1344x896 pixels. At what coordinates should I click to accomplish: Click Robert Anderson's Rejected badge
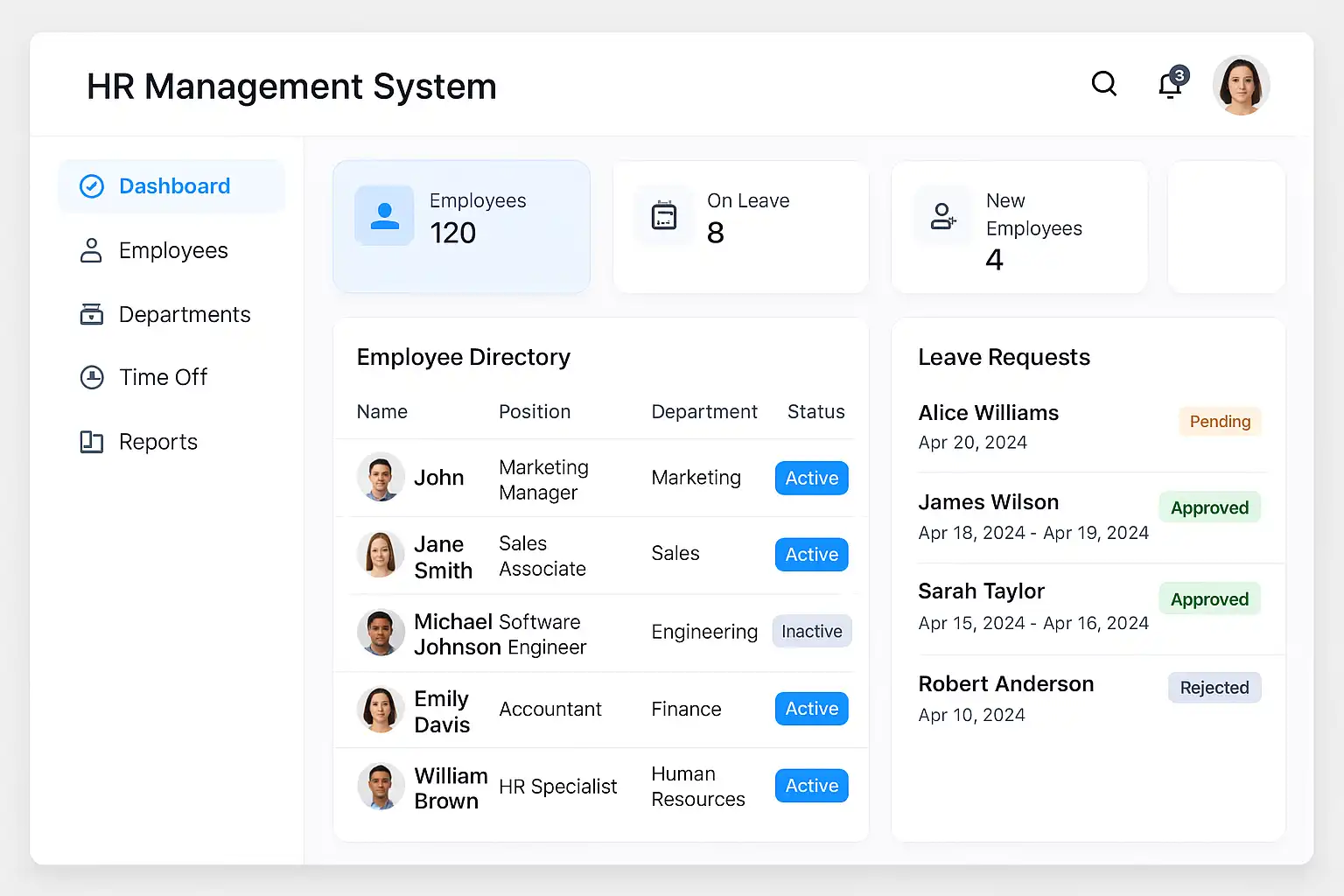coord(1214,688)
